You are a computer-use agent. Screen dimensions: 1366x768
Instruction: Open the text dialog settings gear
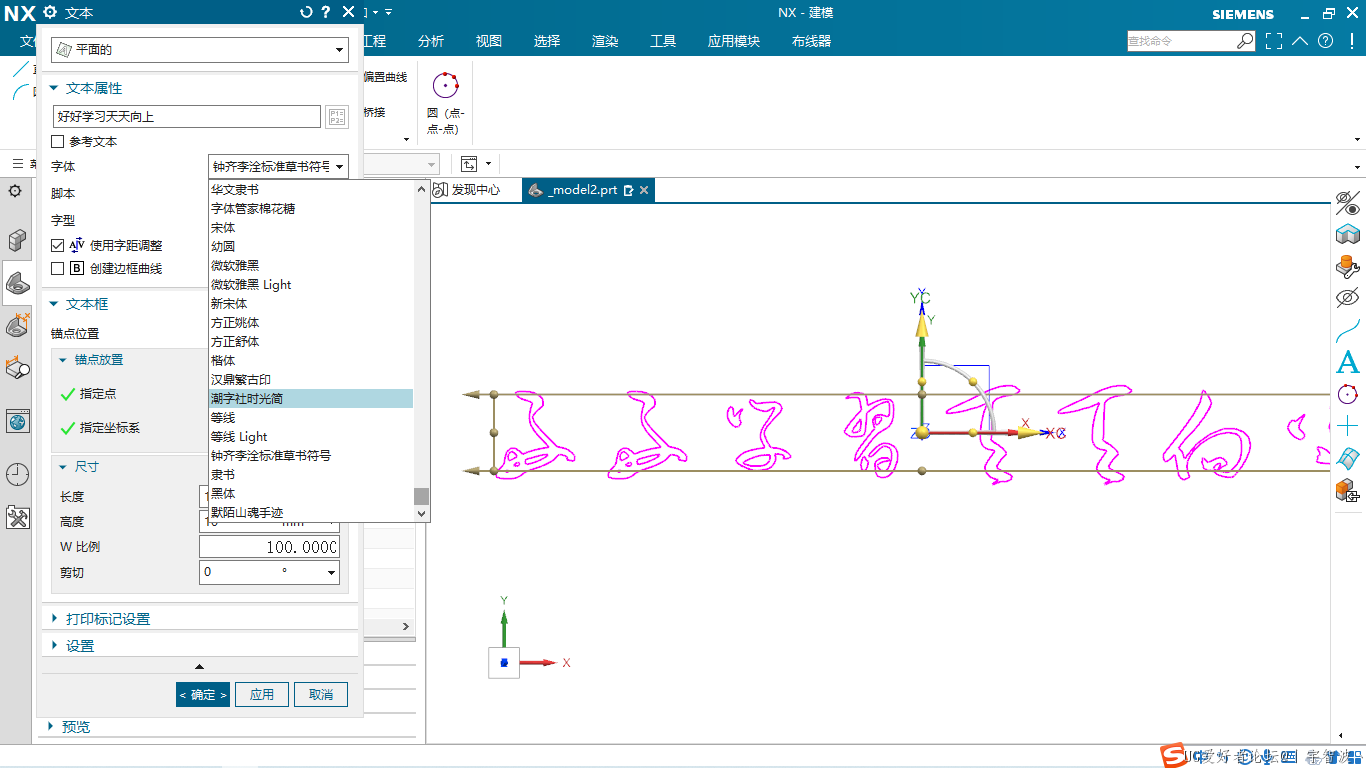click(50, 12)
